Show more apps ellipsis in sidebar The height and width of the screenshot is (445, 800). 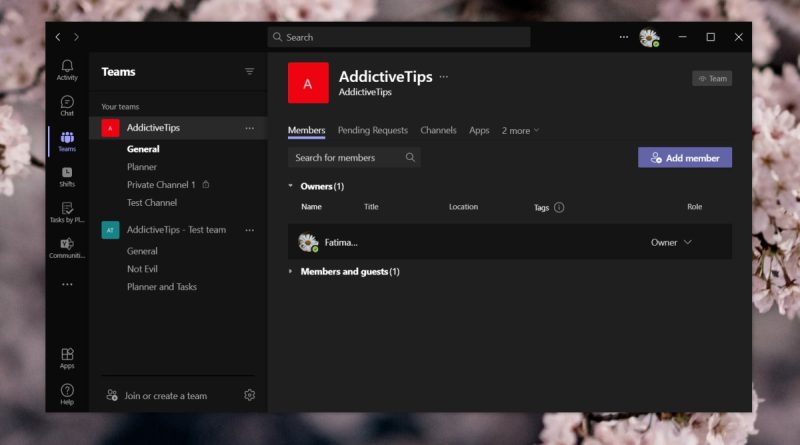tap(67, 284)
